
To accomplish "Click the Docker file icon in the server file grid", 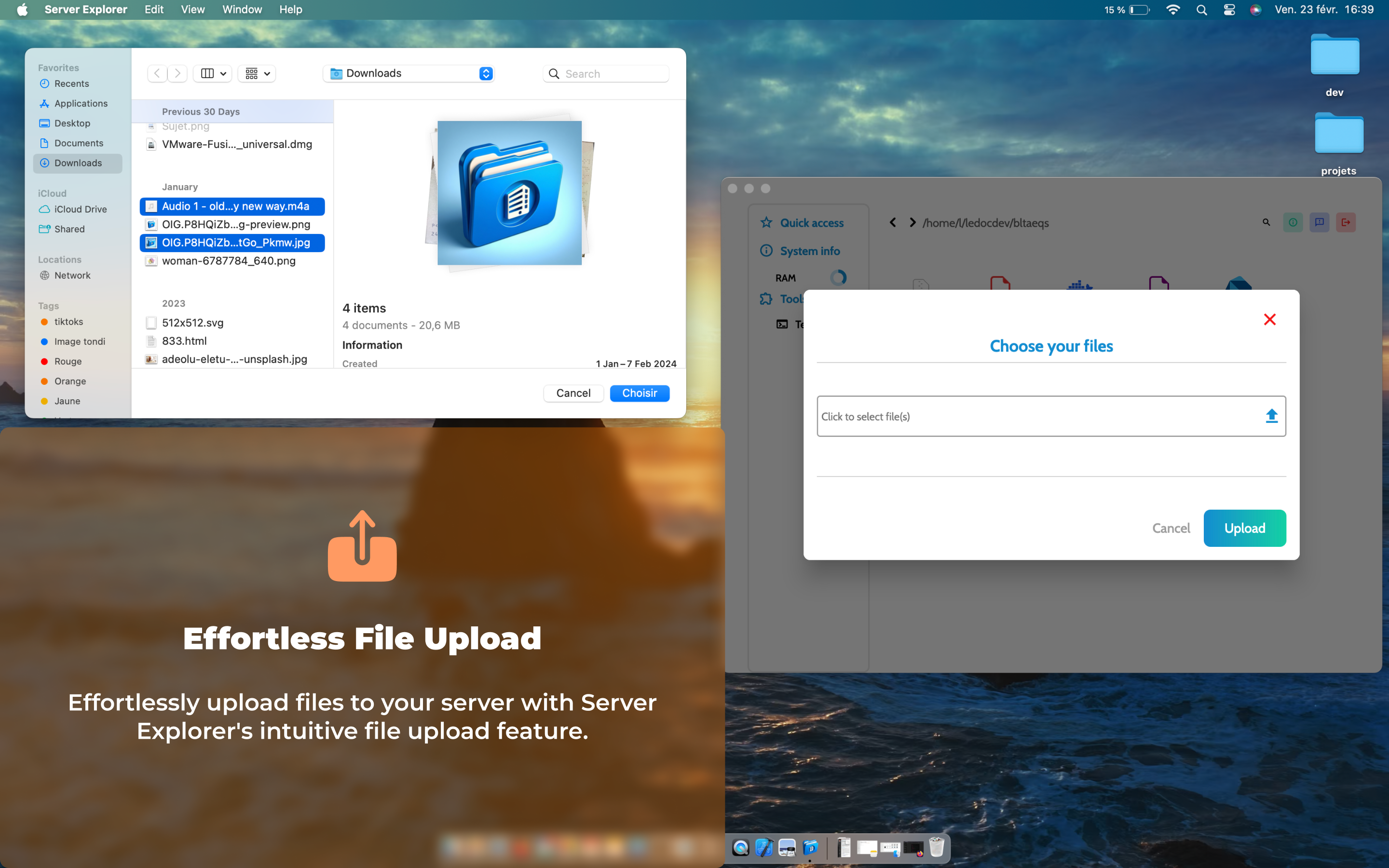I will [x=1079, y=285].
